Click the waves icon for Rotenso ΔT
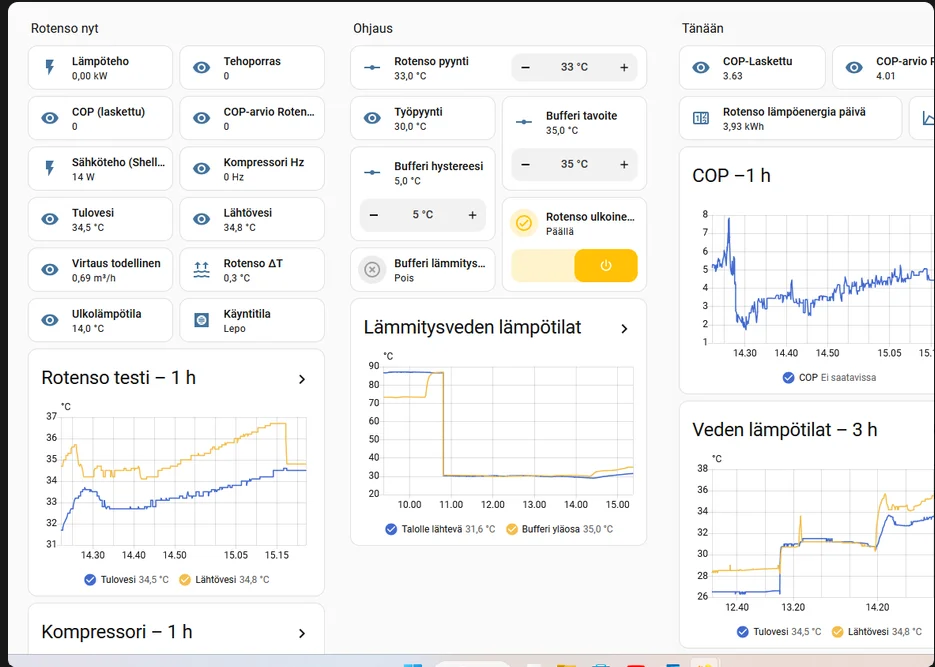 tap(202, 270)
